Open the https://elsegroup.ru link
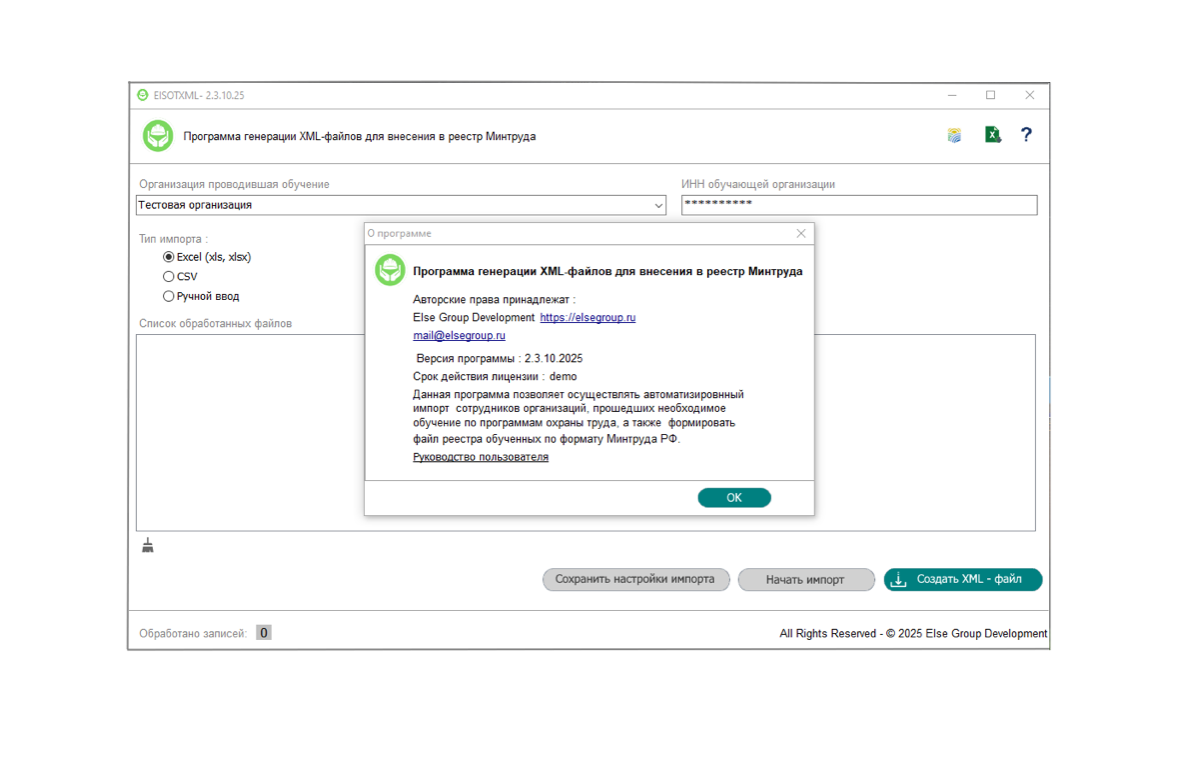The height and width of the screenshot is (775, 1199). [588, 317]
